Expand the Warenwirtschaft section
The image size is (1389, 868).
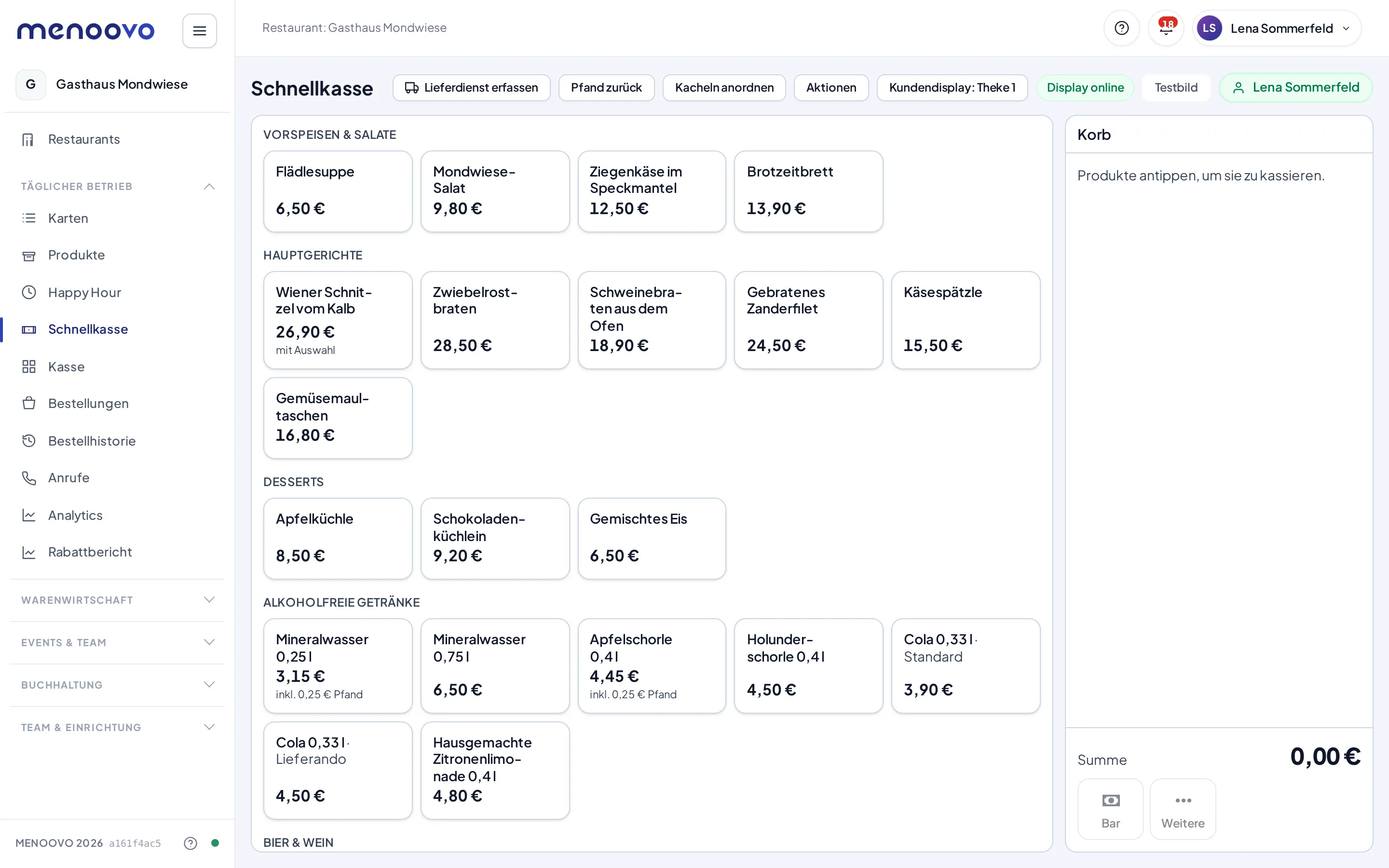(x=117, y=600)
